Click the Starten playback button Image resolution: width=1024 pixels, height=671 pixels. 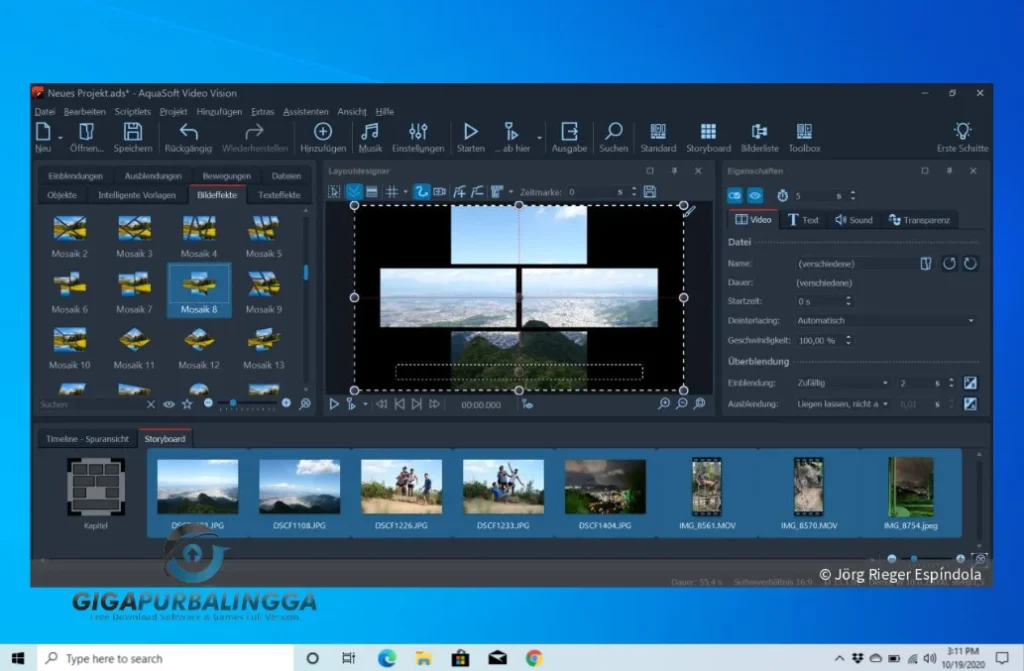click(x=470, y=131)
